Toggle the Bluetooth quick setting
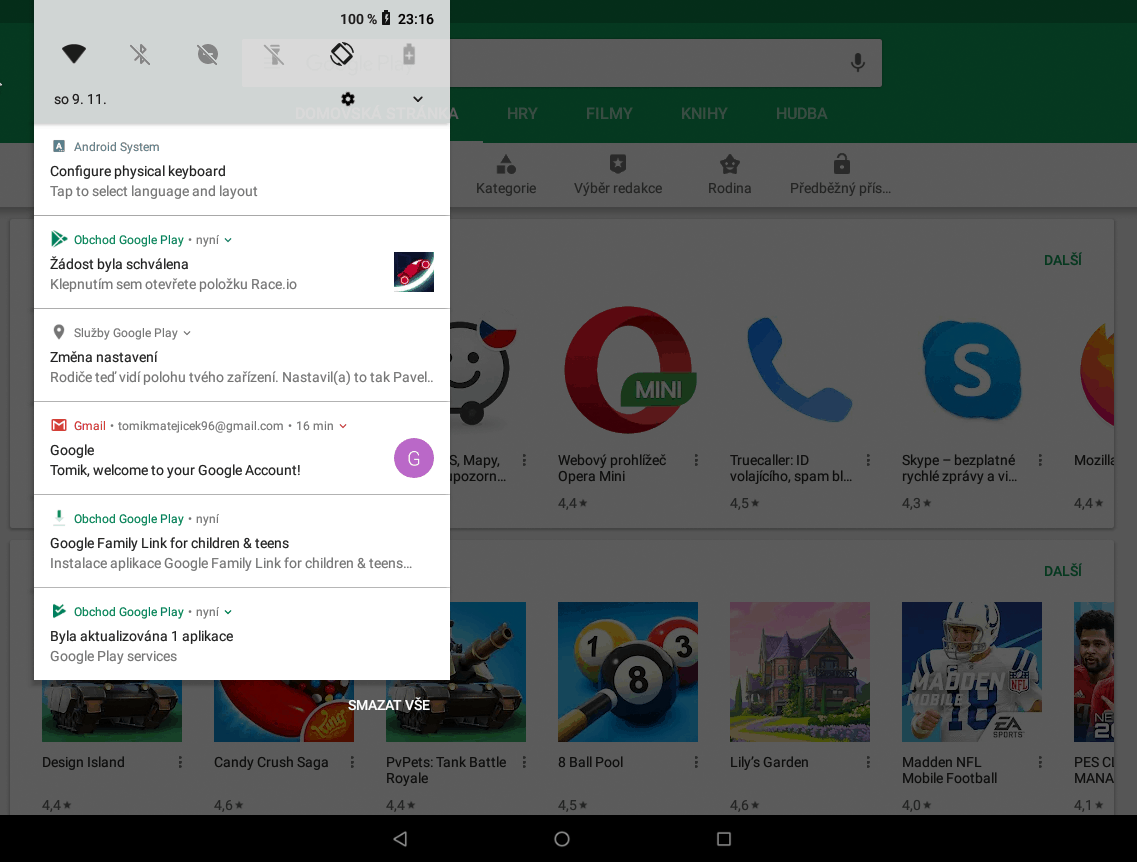The image size is (1137, 862). click(141, 54)
